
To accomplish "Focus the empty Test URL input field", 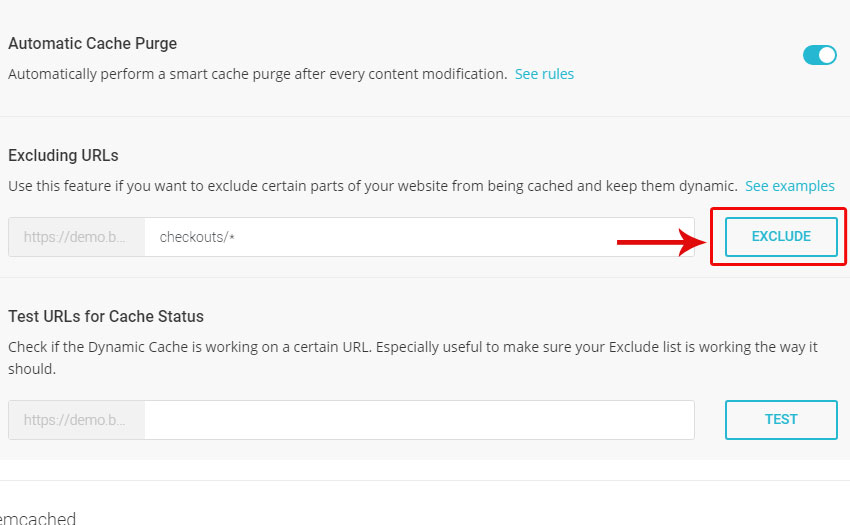I will coord(419,420).
